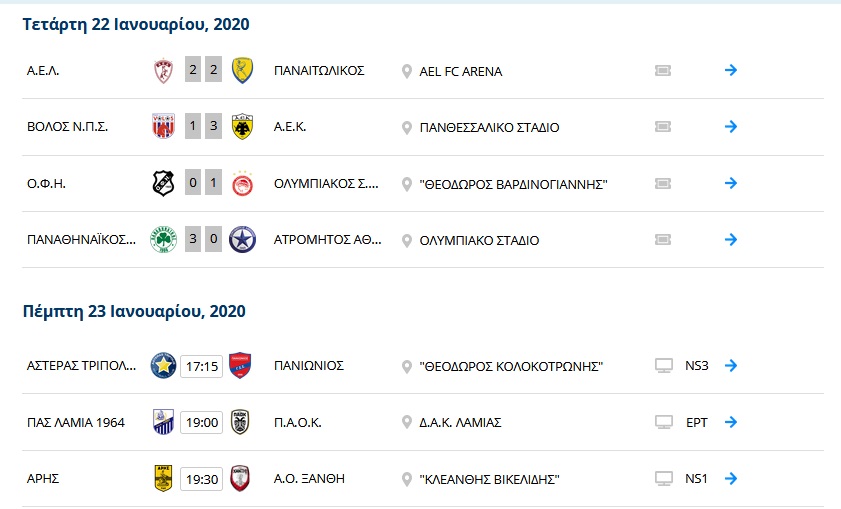The image size is (841, 509).
Task: Select the ΠΑΝΙΩΝΙΟΣ team name
Action: click(x=309, y=366)
